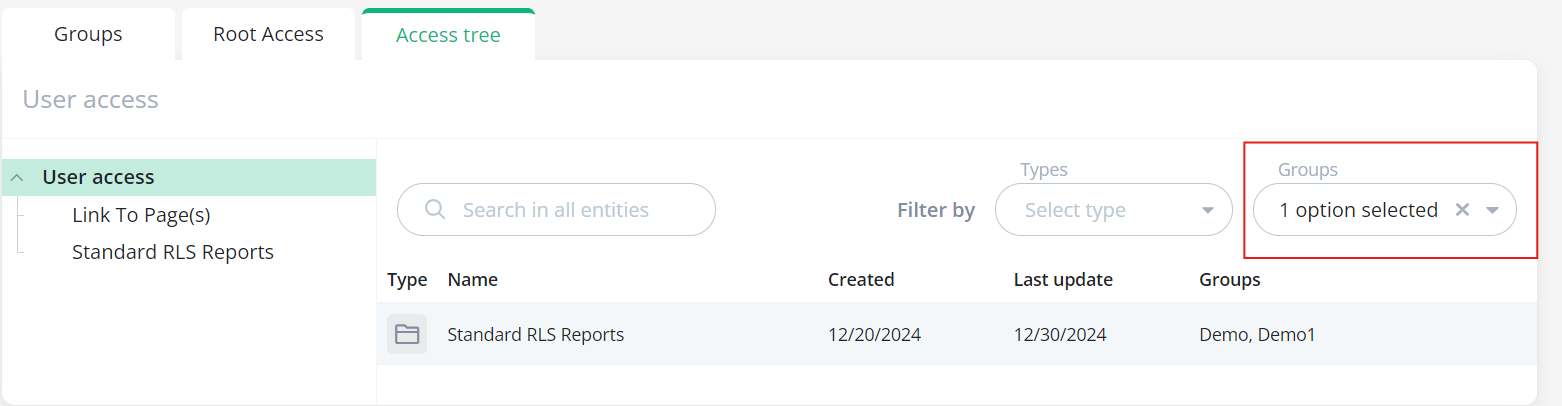Open the Select type dropdown
The width and height of the screenshot is (1562, 406).
(1113, 210)
